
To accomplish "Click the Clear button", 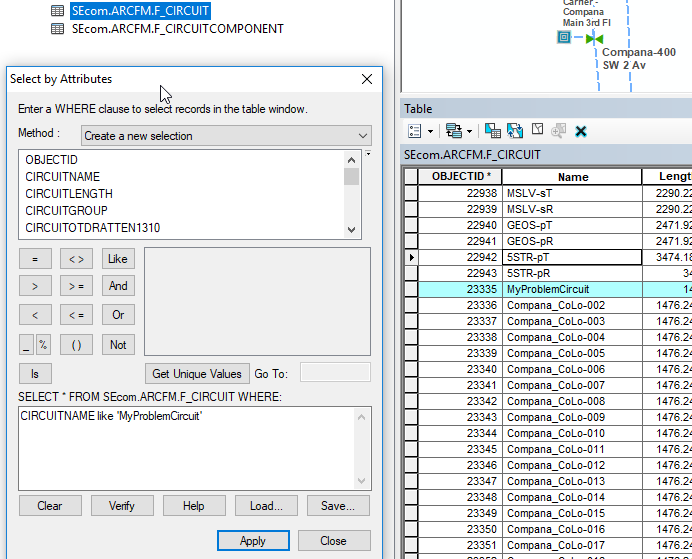I will click(x=50, y=506).
